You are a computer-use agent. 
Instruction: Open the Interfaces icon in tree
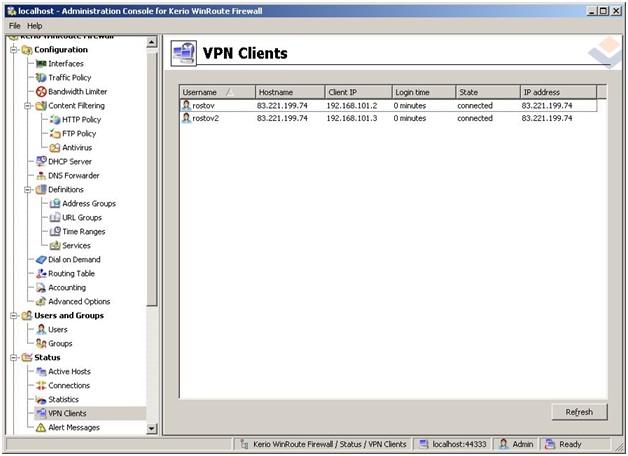[41, 64]
